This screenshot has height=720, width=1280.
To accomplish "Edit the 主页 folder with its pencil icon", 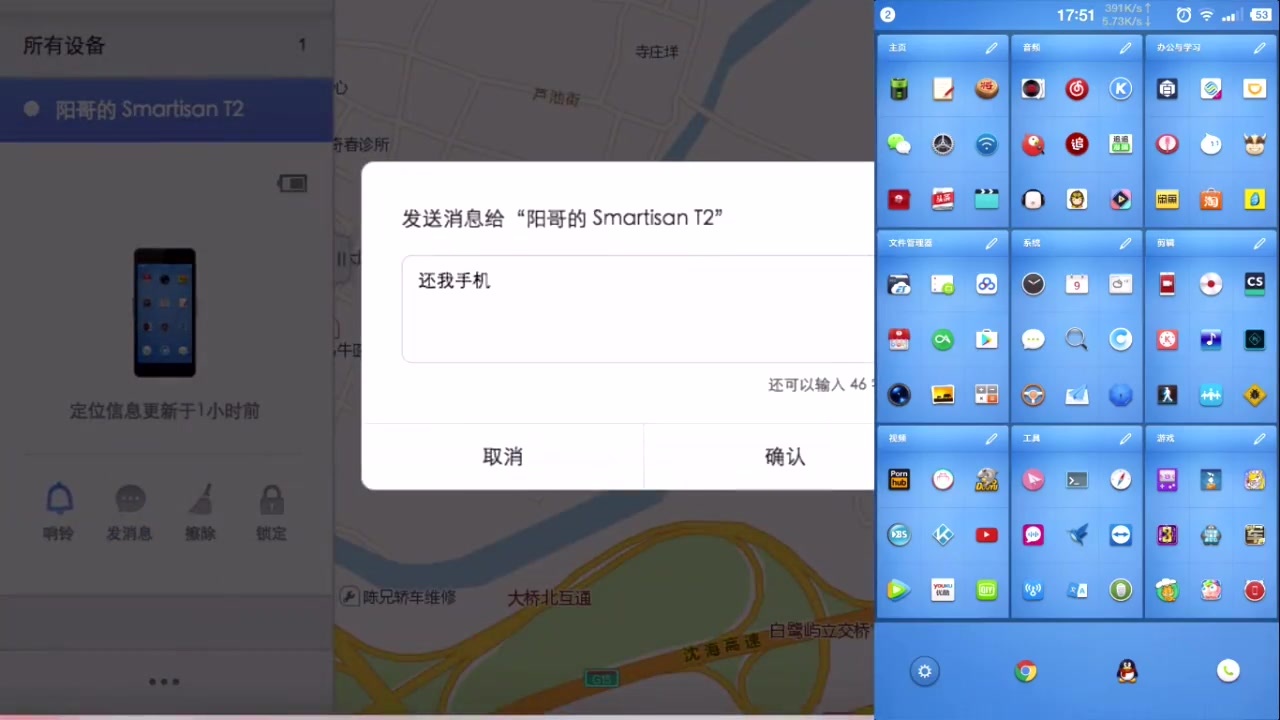I will [991, 48].
